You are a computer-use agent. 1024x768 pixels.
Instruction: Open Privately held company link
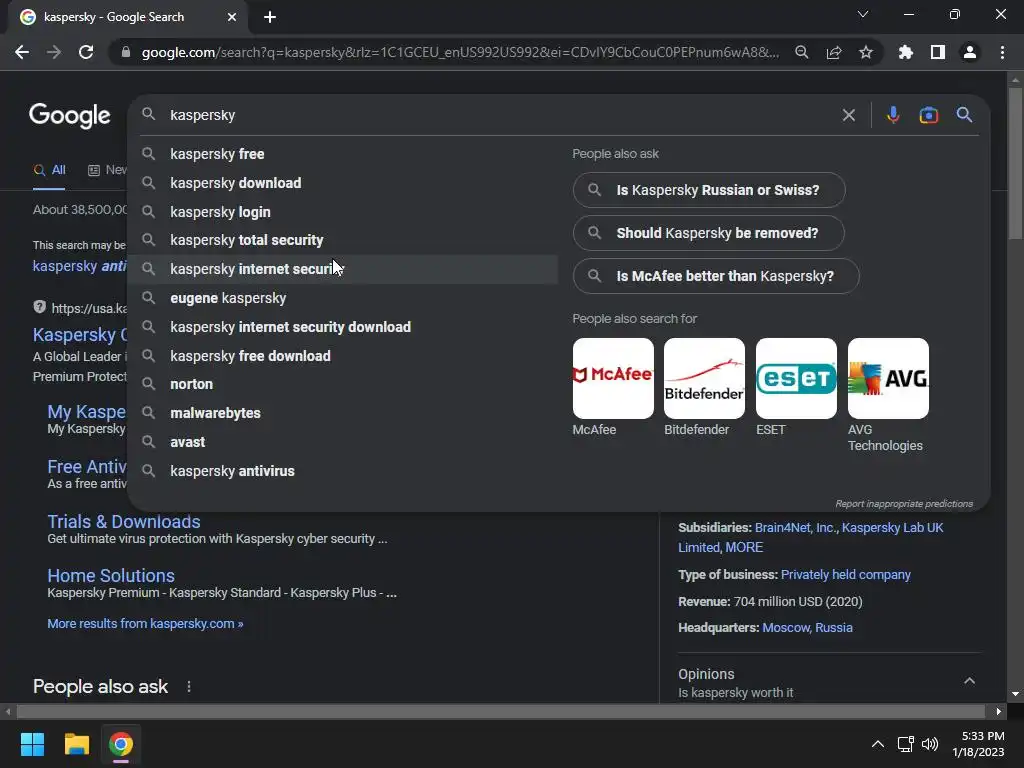pos(846,575)
